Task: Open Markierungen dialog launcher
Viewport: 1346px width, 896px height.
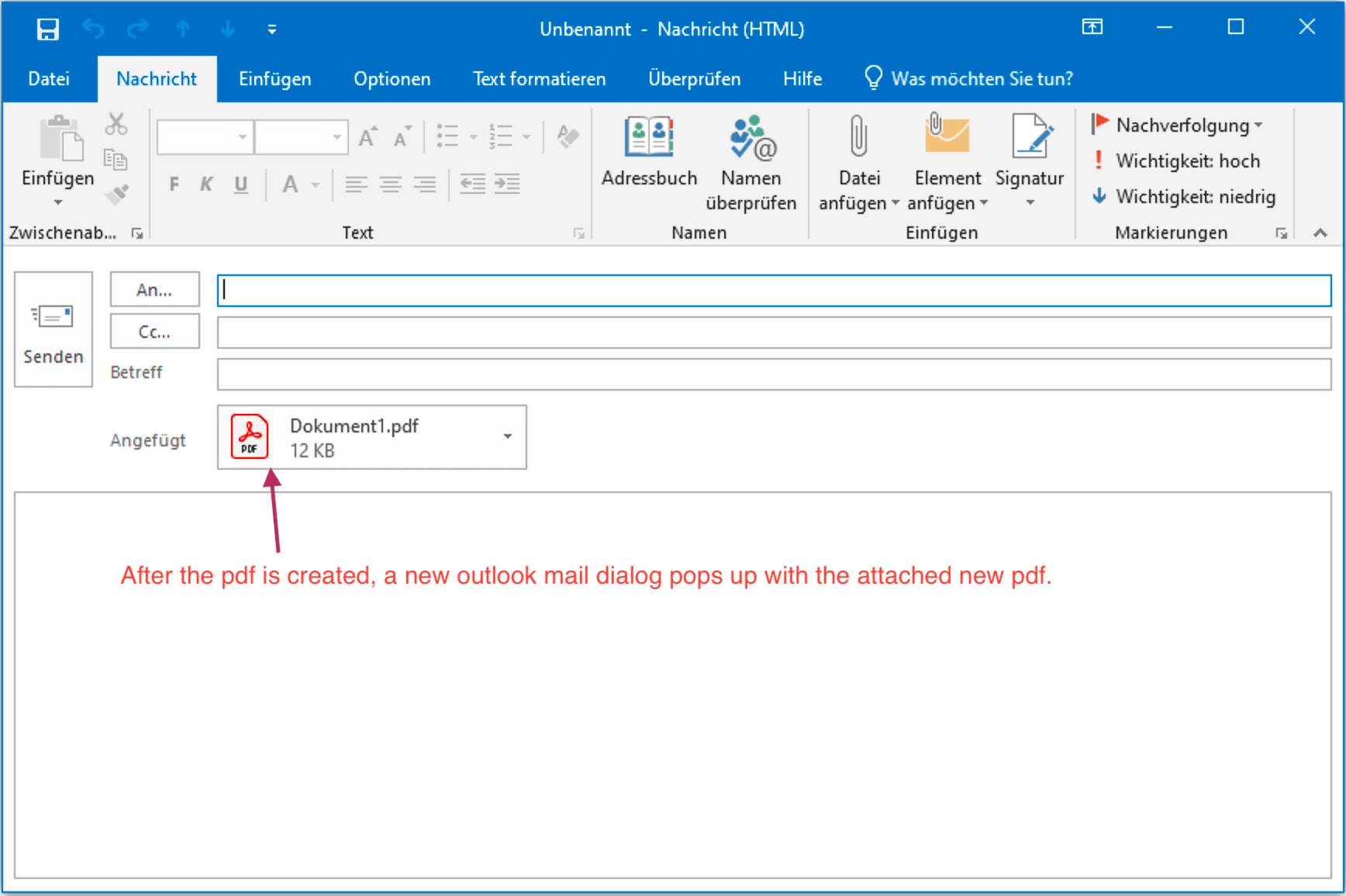Action: click(1282, 233)
